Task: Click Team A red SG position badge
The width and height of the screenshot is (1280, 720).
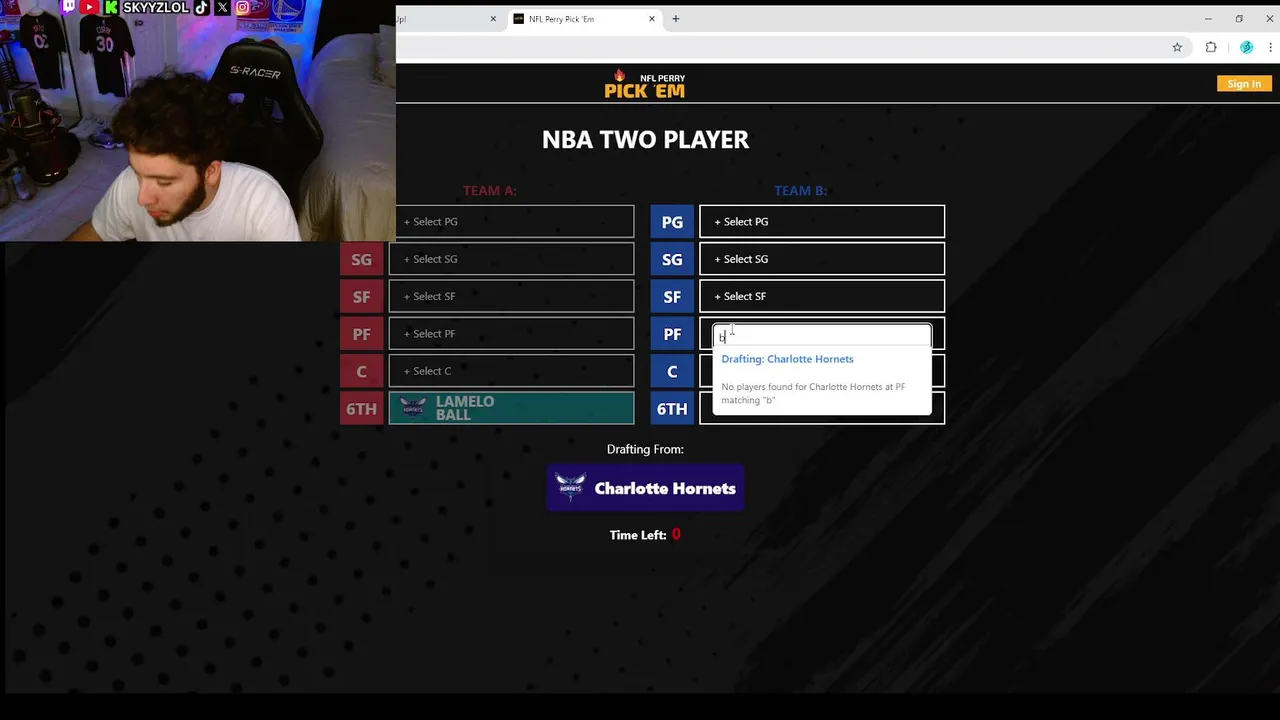Action: (x=361, y=259)
